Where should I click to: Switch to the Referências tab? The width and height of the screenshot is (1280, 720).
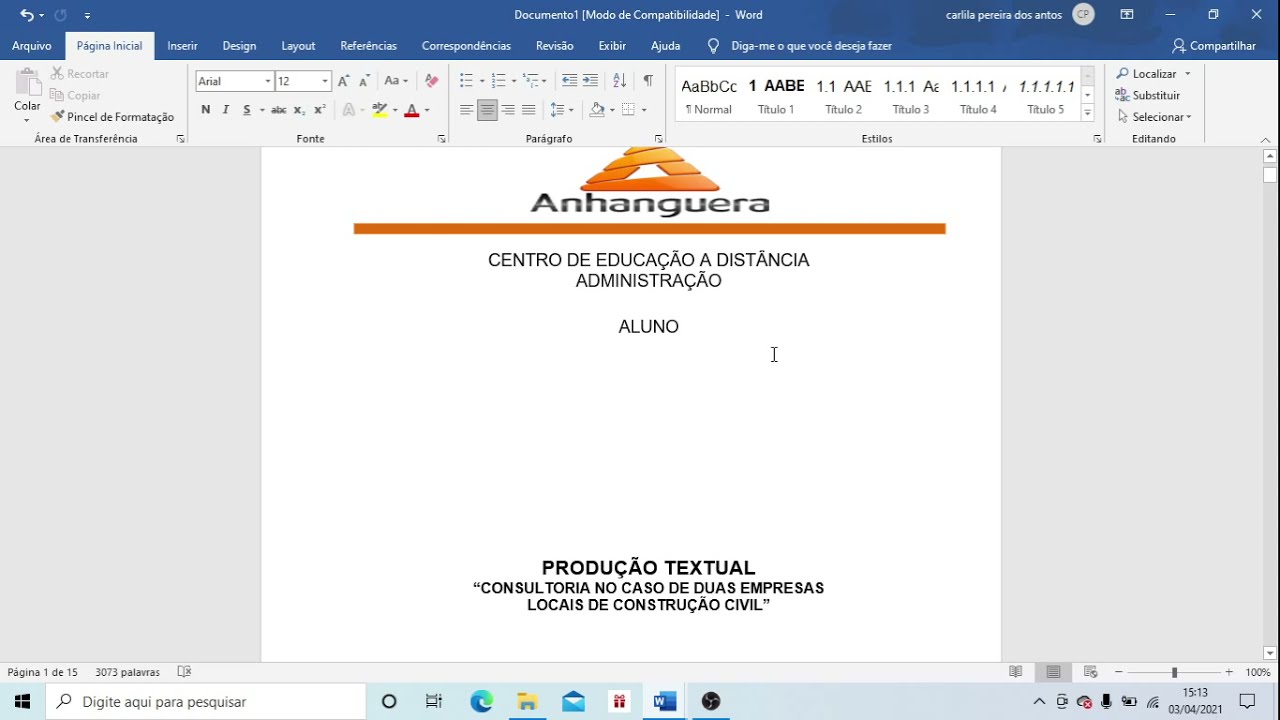(368, 46)
